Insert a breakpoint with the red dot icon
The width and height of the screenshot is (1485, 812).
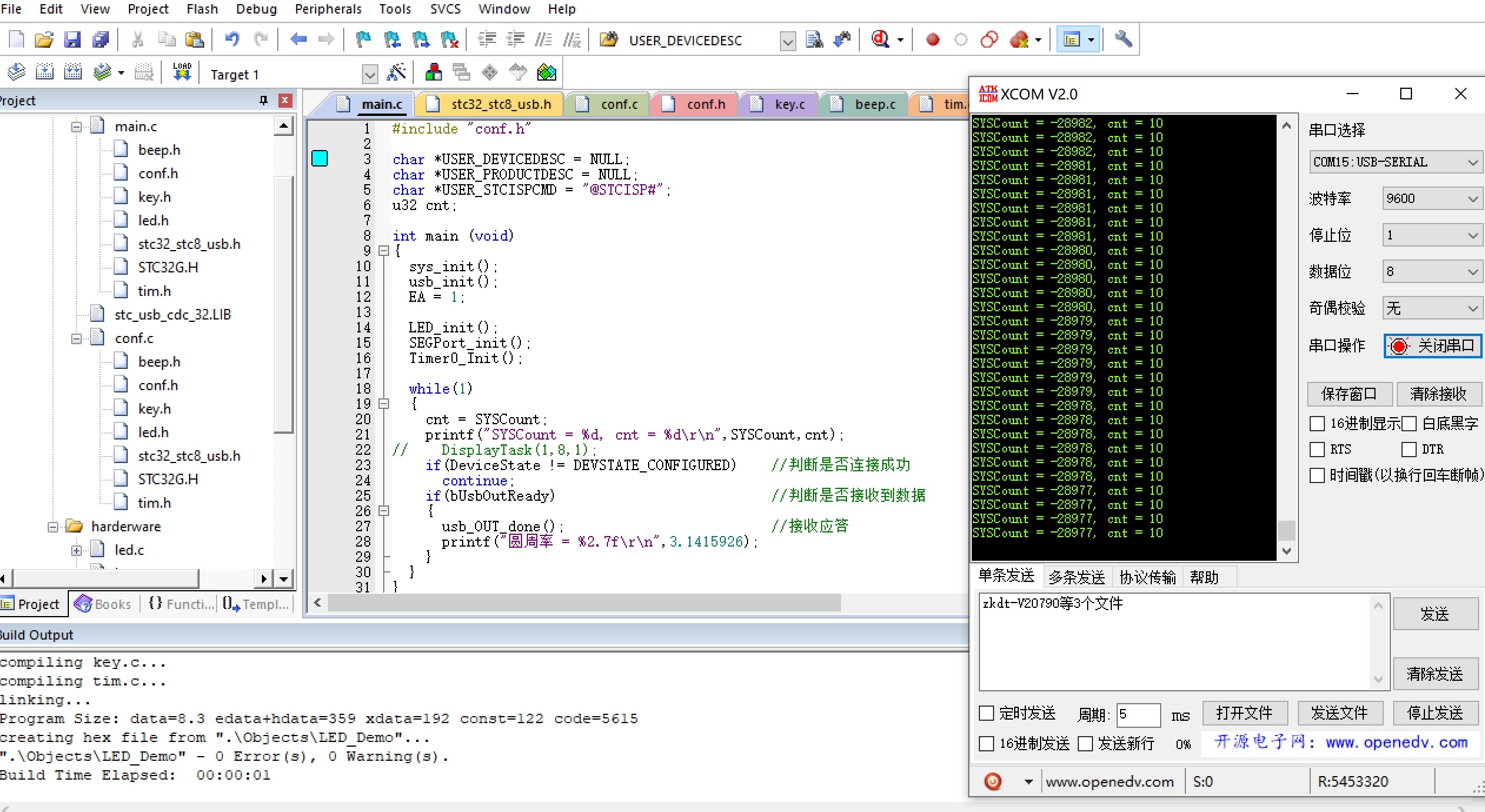coord(932,39)
